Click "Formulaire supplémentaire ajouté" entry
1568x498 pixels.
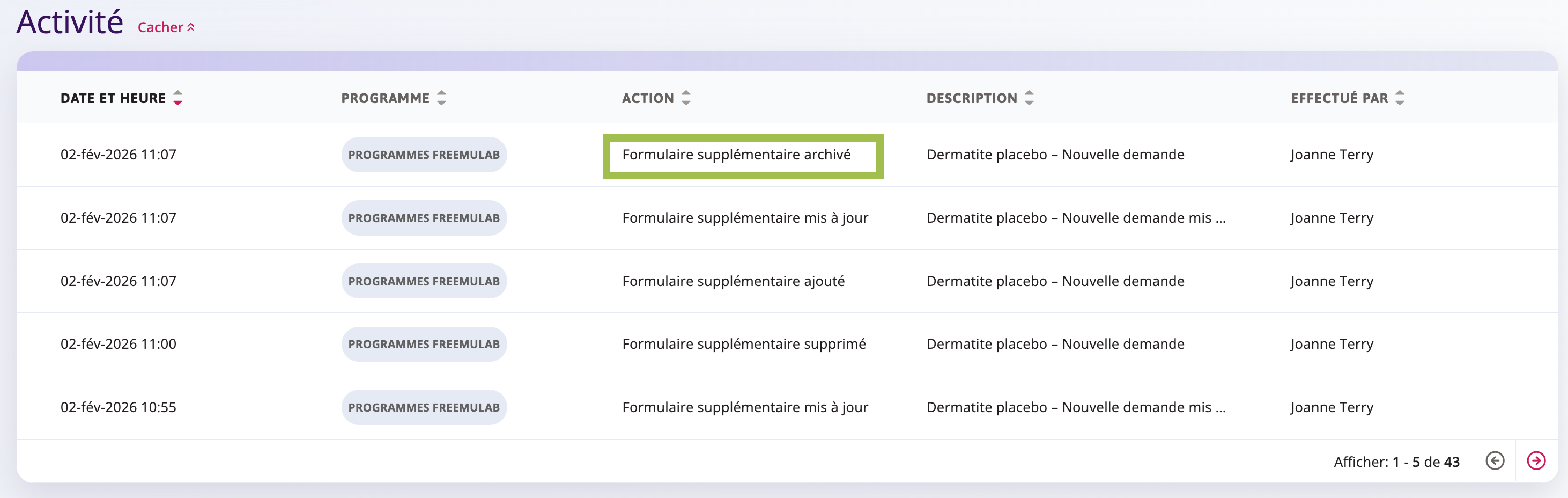733,281
